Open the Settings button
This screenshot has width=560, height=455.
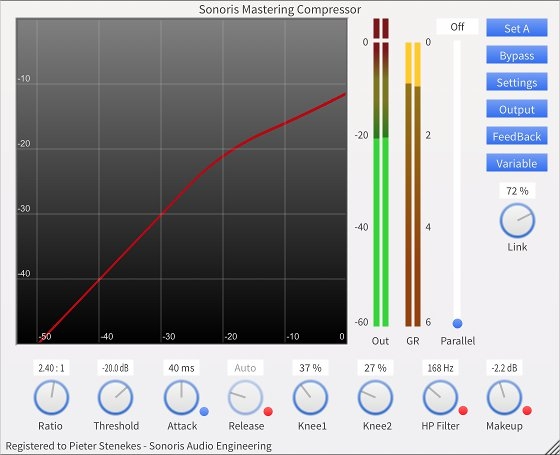point(517,82)
